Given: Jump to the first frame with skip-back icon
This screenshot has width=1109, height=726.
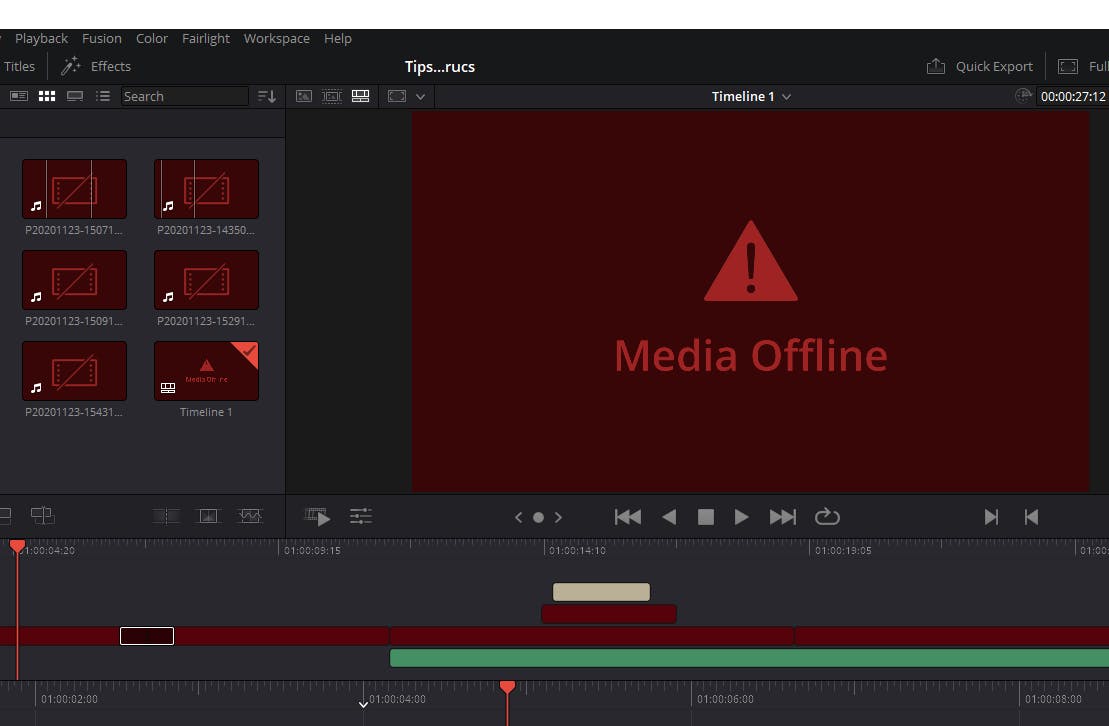Looking at the screenshot, I should (628, 517).
